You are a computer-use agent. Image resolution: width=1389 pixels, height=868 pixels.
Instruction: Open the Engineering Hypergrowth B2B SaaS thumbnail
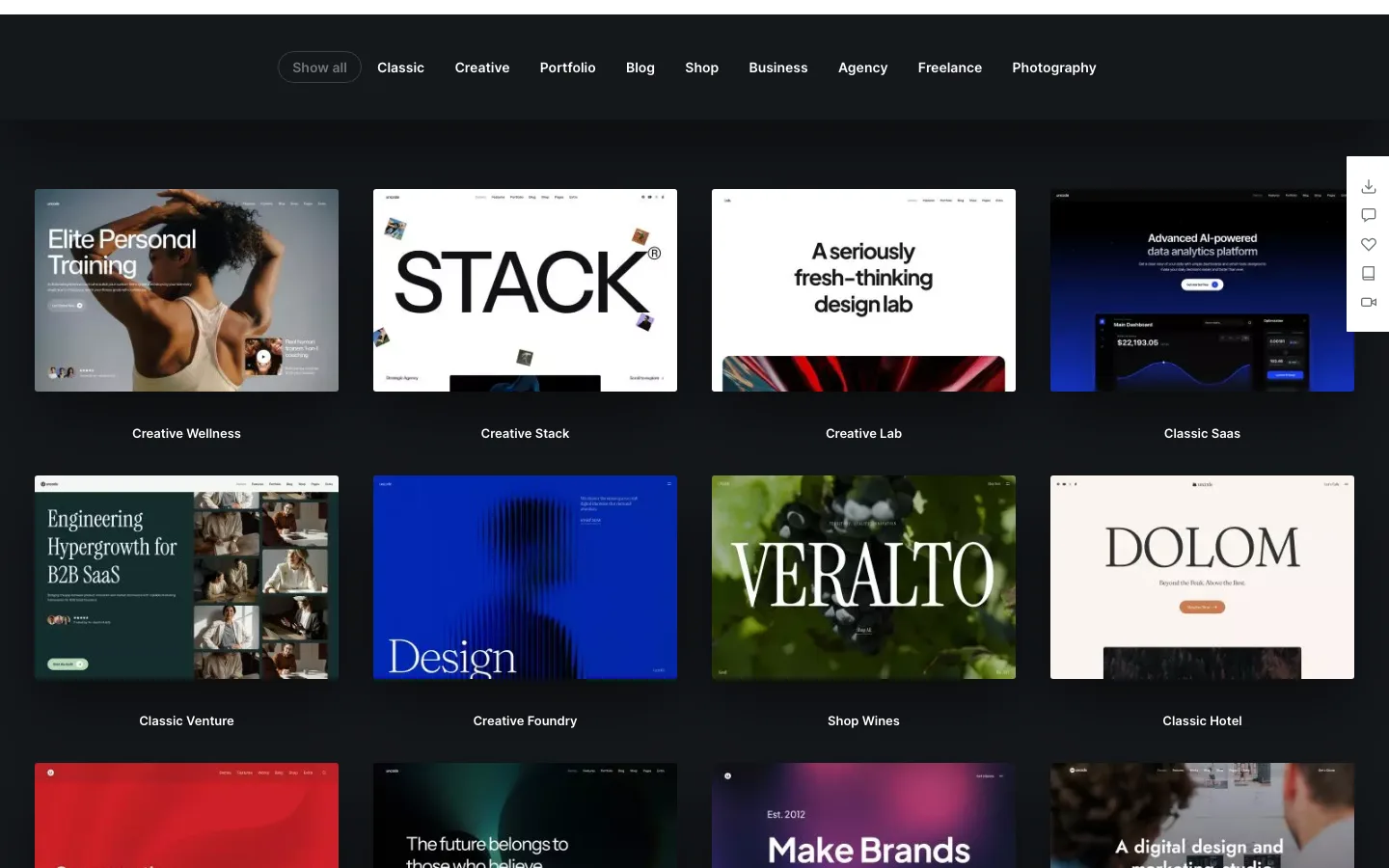point(186,577)
